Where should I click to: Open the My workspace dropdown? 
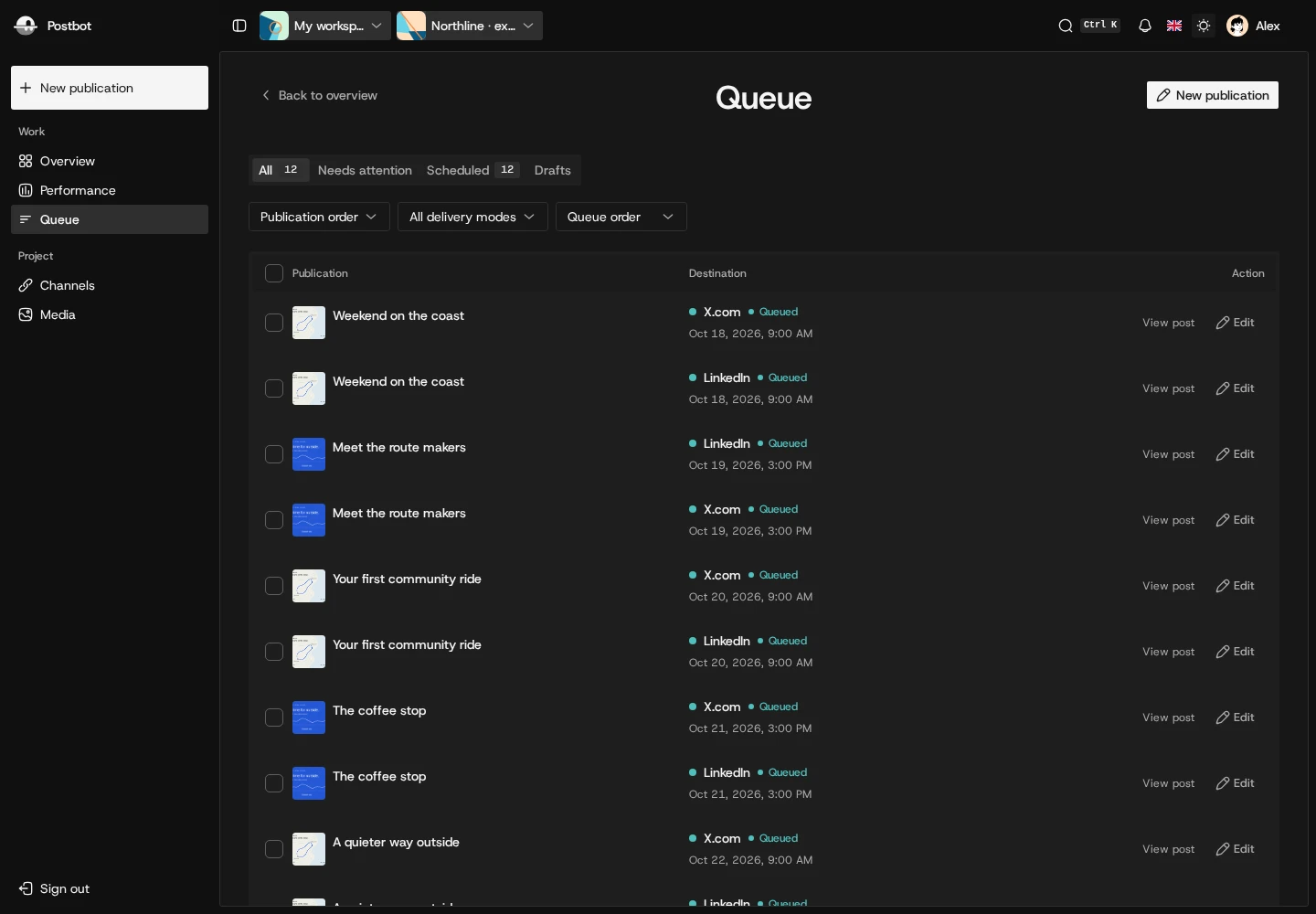coord(325,26)
